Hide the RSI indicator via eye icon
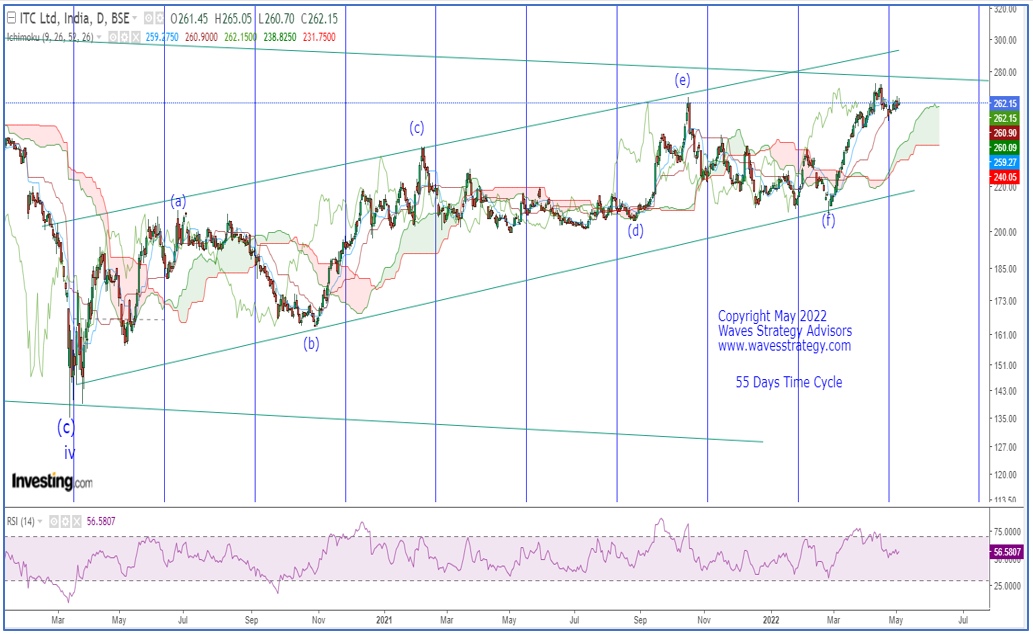The width and height of the screenshot is (1033, 634). (54, 521)
